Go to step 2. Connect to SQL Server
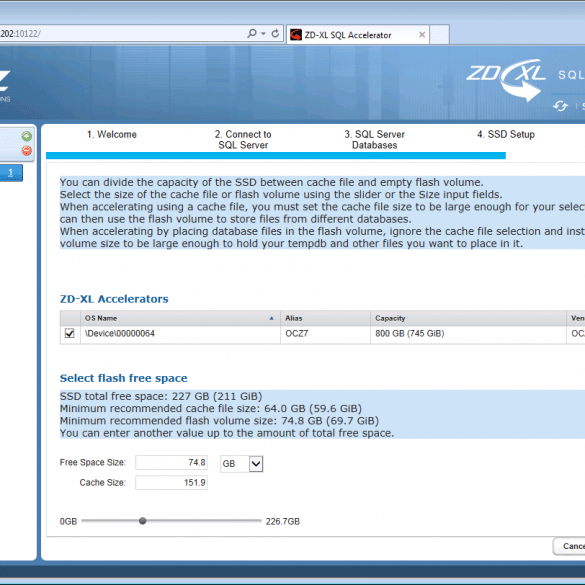The height and width of the screenshot is (585, 585). (x=243, y=140)
